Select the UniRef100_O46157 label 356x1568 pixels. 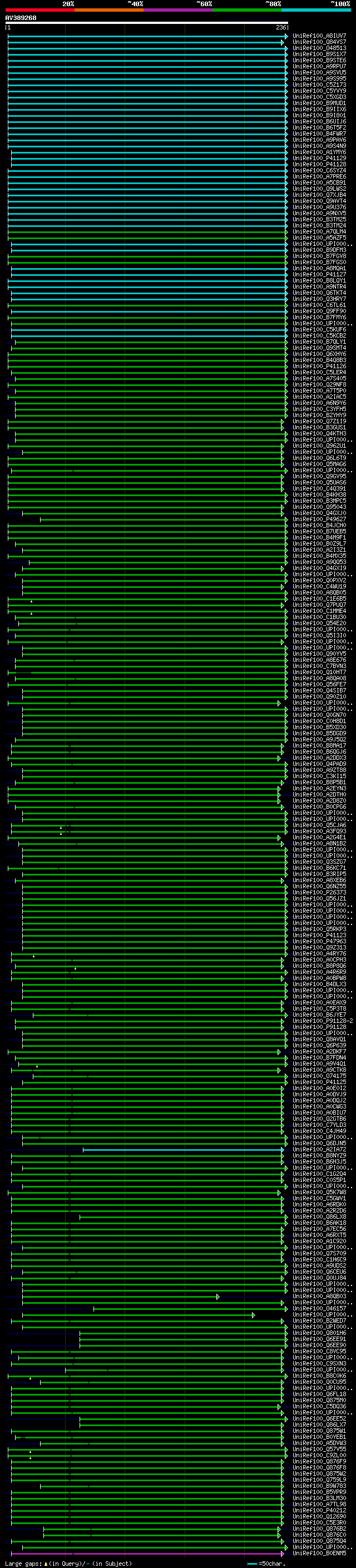tap(319, 1309)
